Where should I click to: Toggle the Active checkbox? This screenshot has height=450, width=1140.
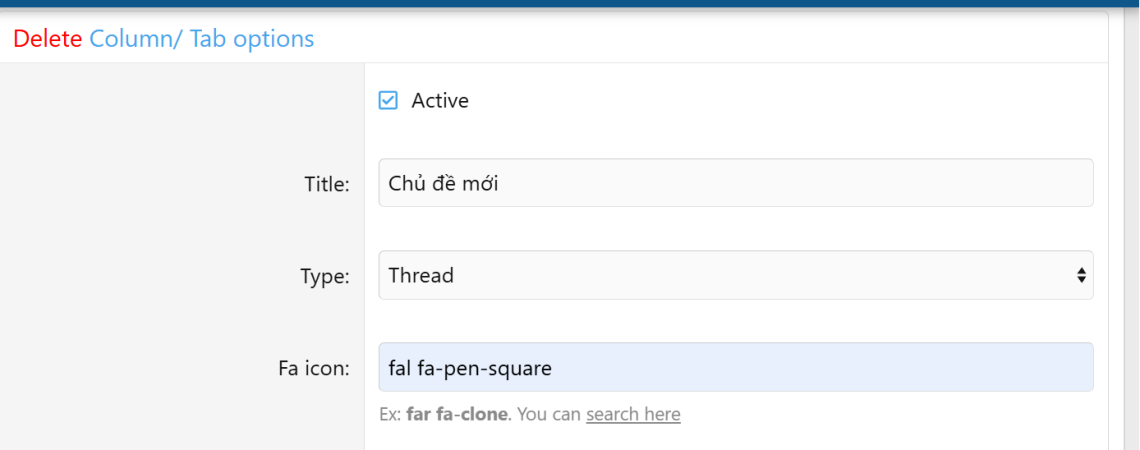tap(388, 101)
